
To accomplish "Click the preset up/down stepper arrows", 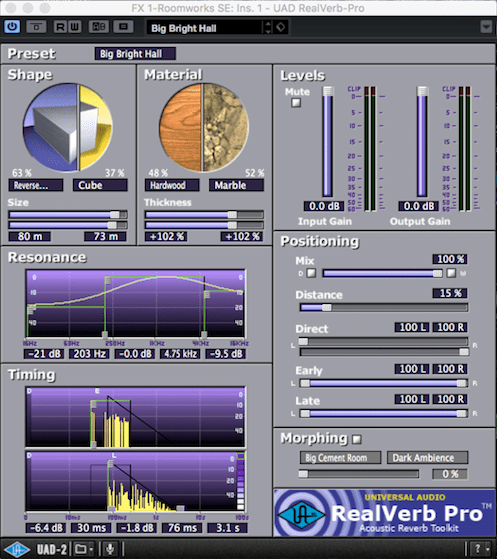I will coord(268,27).
